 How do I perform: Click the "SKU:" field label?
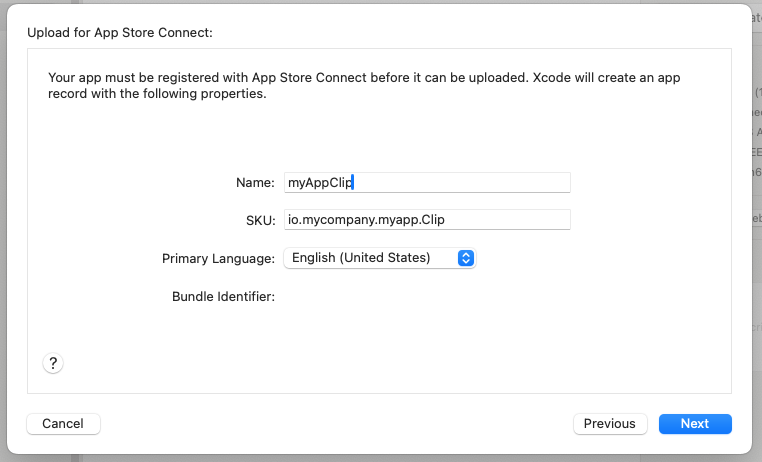pyautogui.click(x=259, y=220)
